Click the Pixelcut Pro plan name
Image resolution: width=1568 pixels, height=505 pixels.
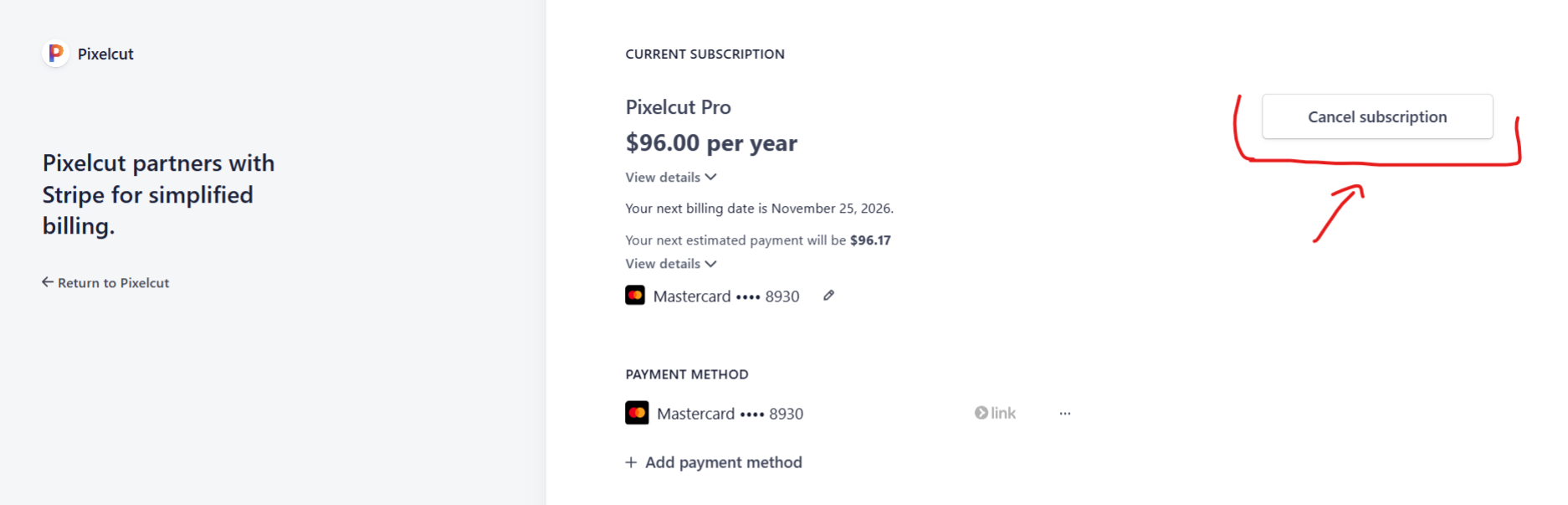pyautogui.click(x=678, y=107)
